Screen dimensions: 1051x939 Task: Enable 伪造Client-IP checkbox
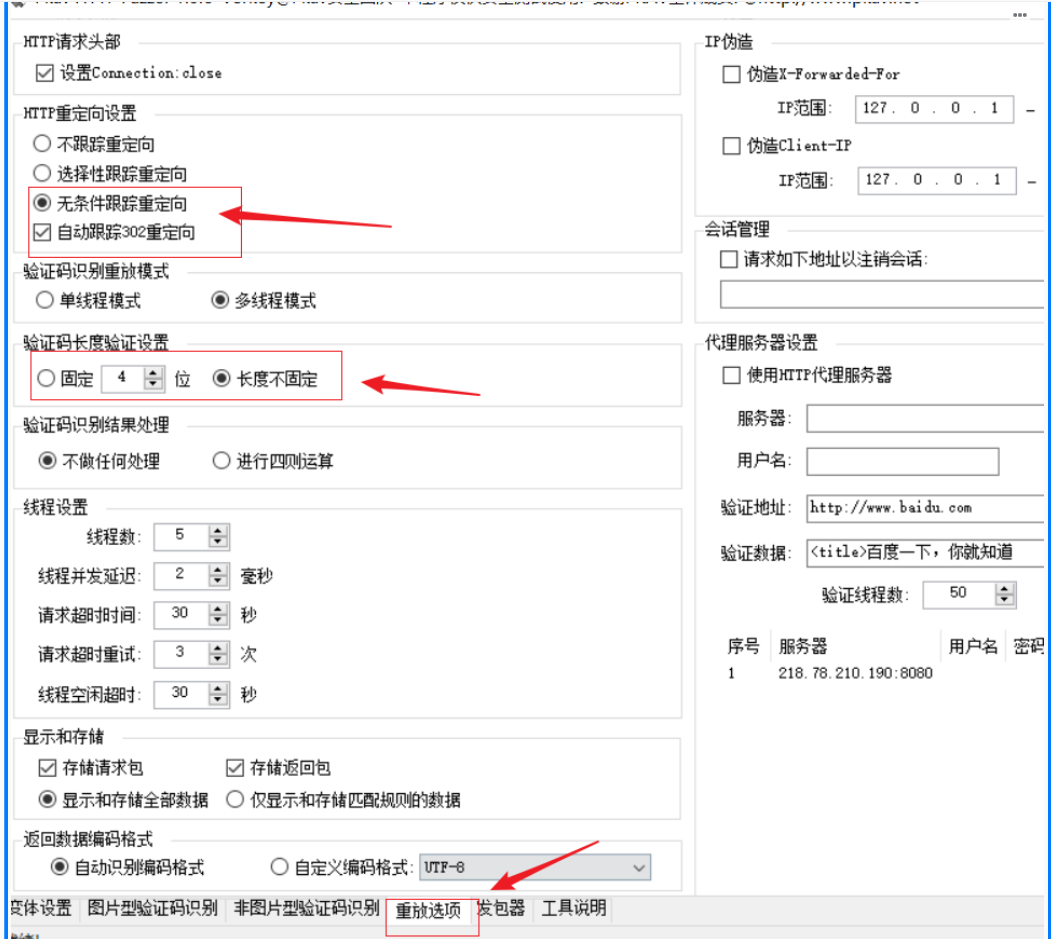(x=731, y=145)
